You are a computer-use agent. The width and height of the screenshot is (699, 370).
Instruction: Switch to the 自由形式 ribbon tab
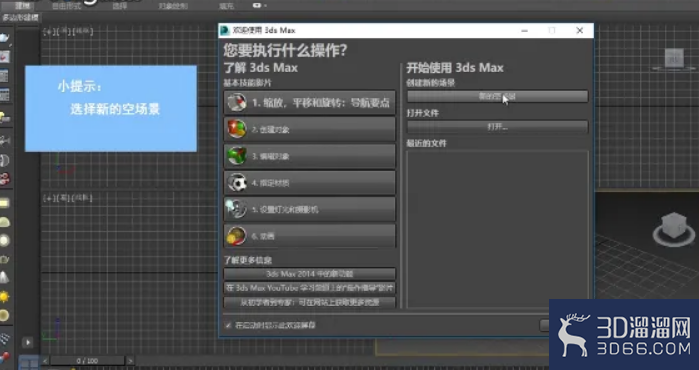[66, 6]
